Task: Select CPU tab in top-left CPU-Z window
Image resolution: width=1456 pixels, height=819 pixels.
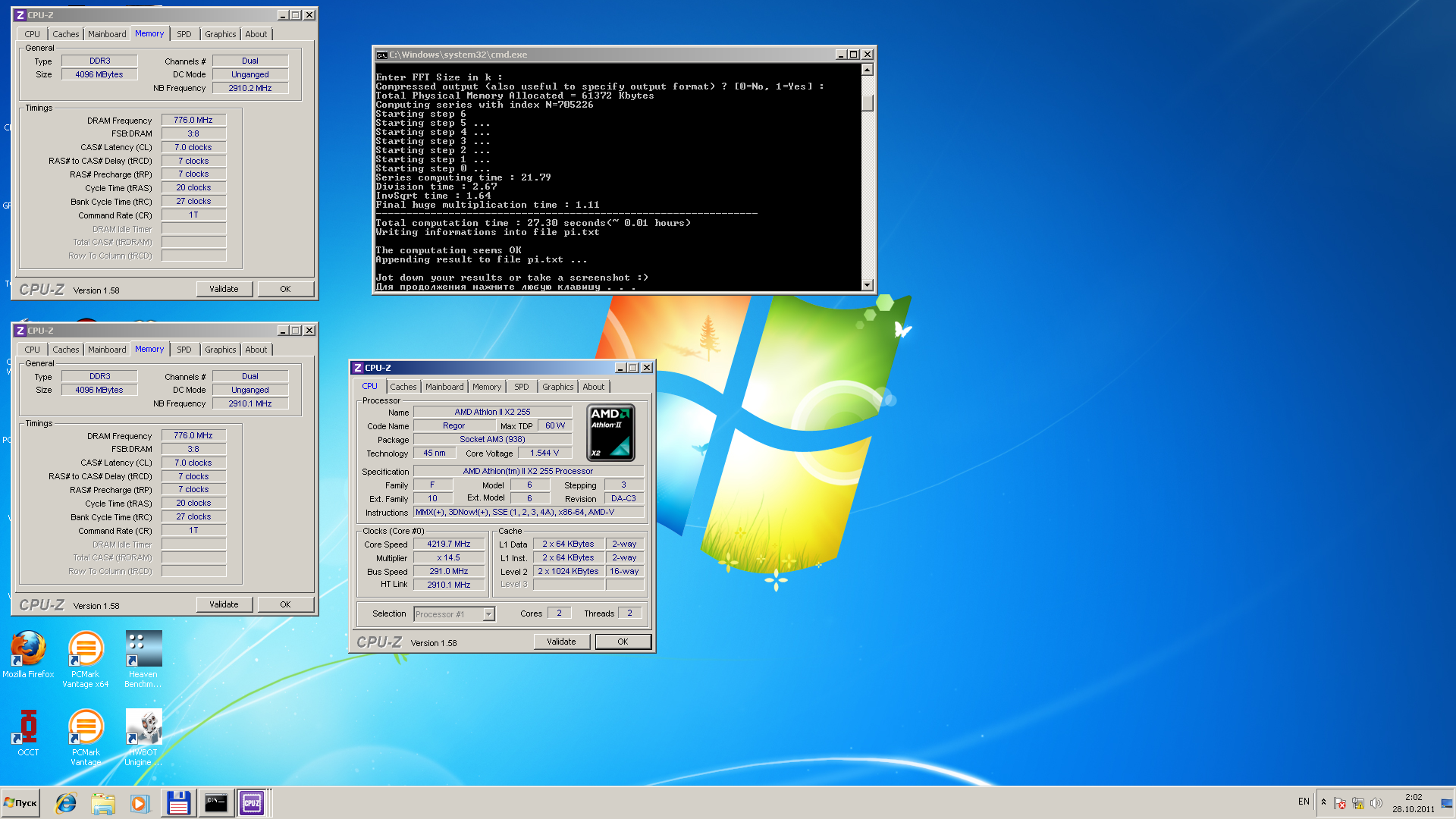Action: click(x=32, y=34)
